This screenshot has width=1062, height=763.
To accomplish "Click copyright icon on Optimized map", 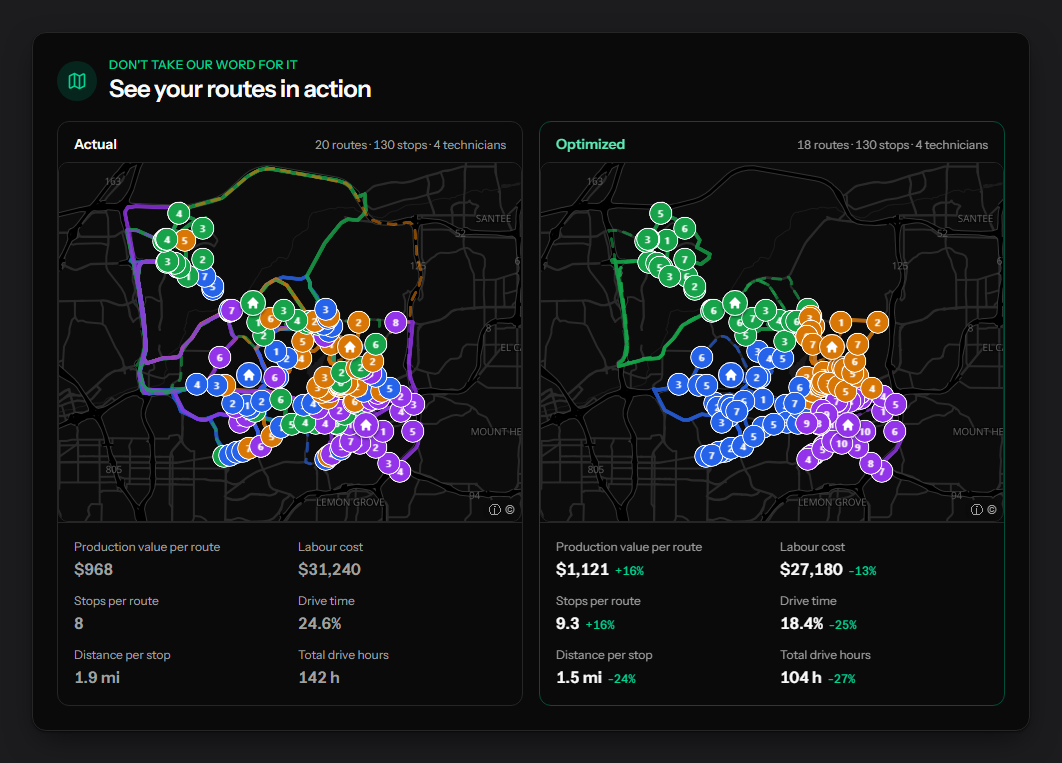I will [x=992, y=510].
